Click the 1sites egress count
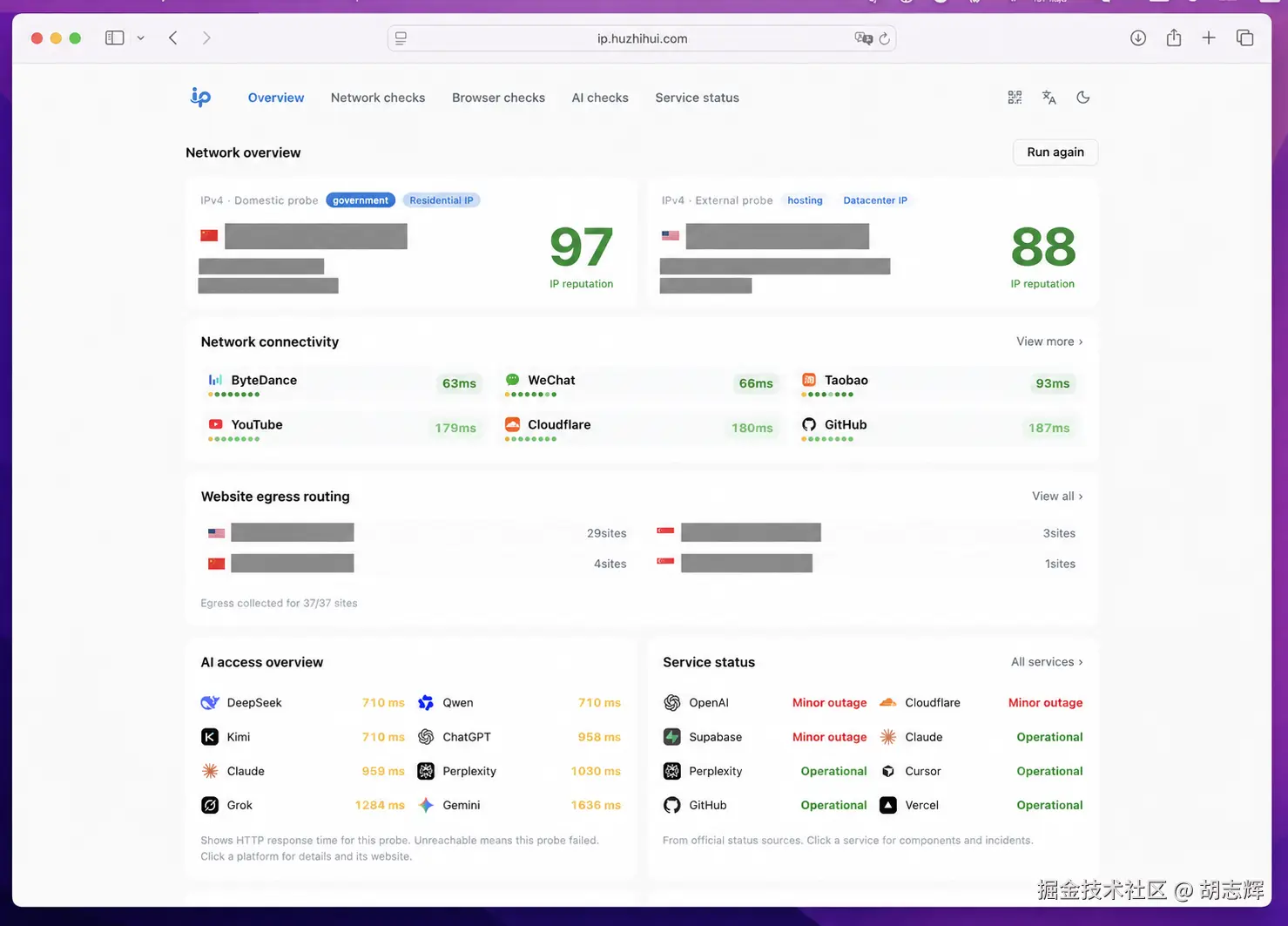Image resolution: width=1288 pixels, height=926 pixels. click(1060, 564)
